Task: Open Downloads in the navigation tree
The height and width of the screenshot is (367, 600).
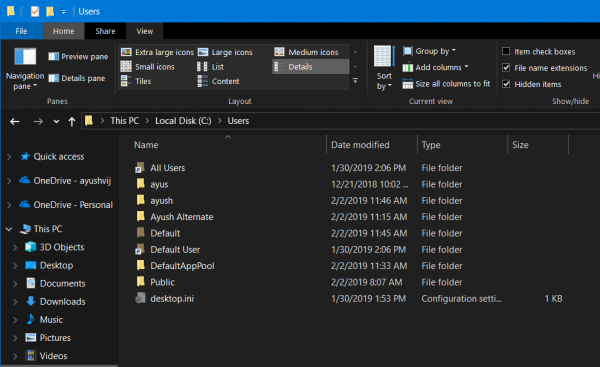Action: pyautogui.click(x=63, y=302)
